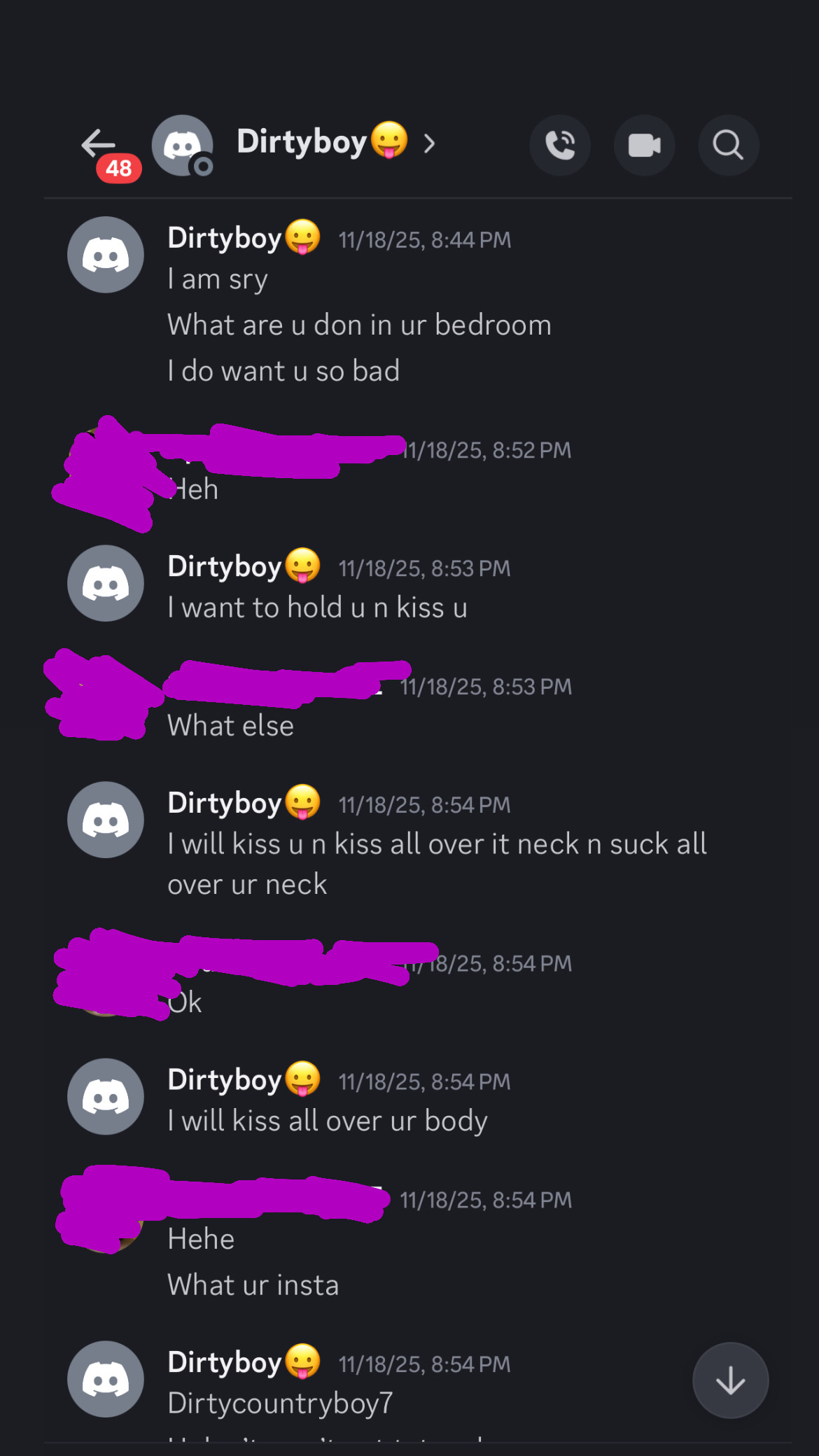
Task: Select Dirtyboy username on the Dirtycountryboy7 message
Action: pyautogui.click(x=244, y=1361)
